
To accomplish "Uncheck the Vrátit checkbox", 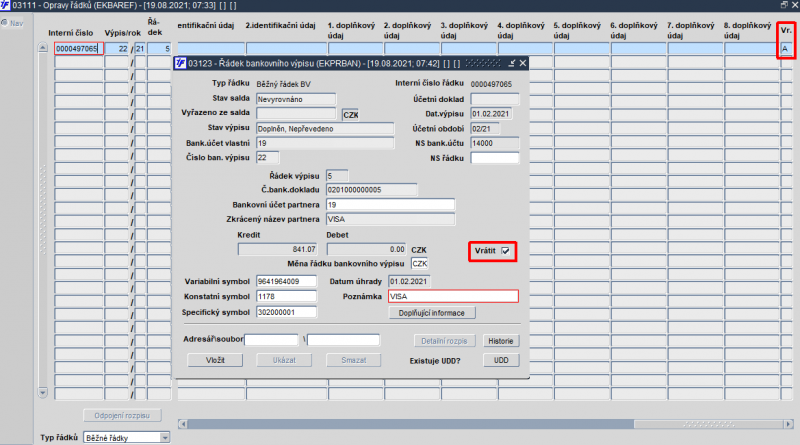I will coord(505,251).
